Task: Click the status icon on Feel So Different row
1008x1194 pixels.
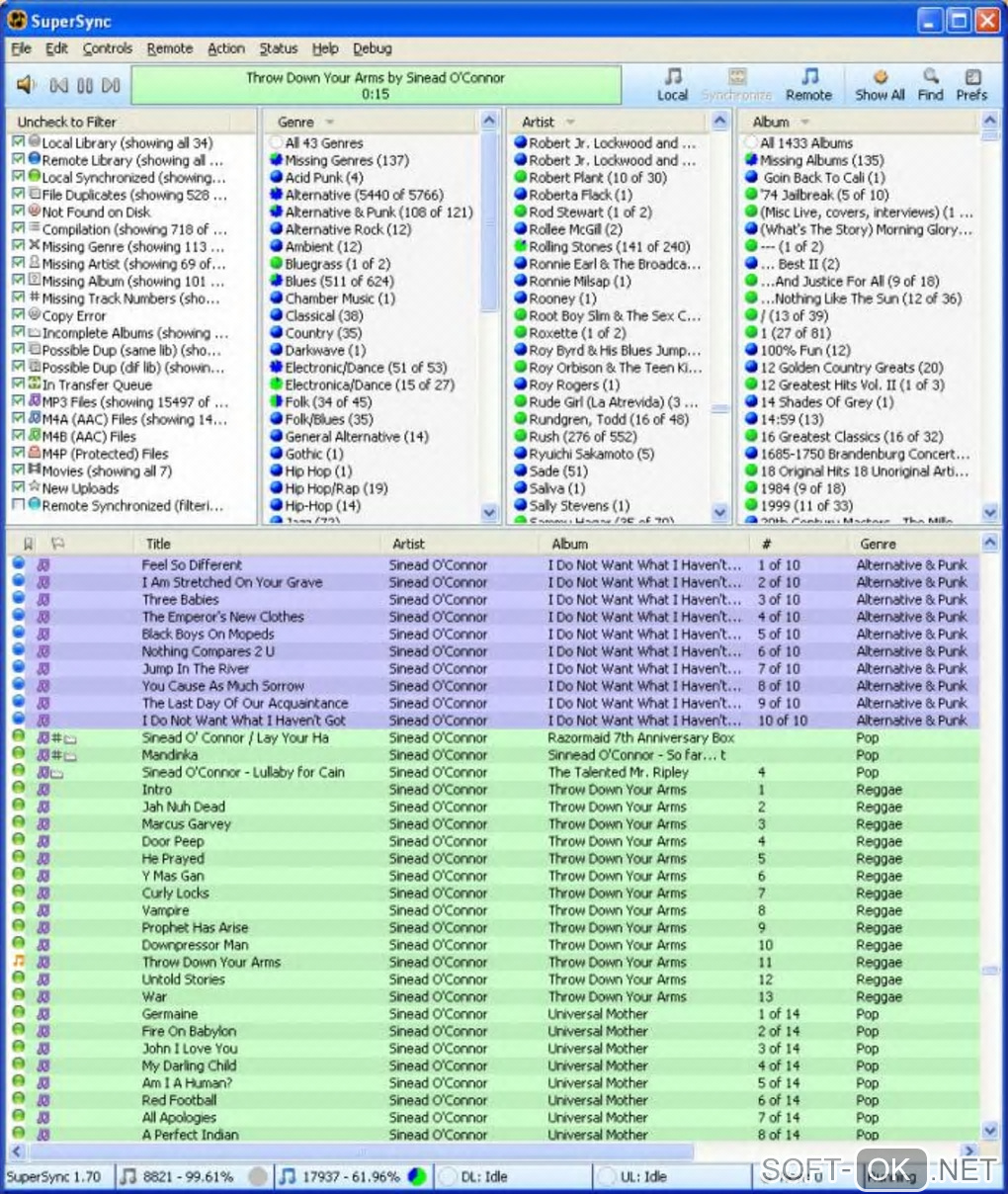Action: [x=18, y=564]
